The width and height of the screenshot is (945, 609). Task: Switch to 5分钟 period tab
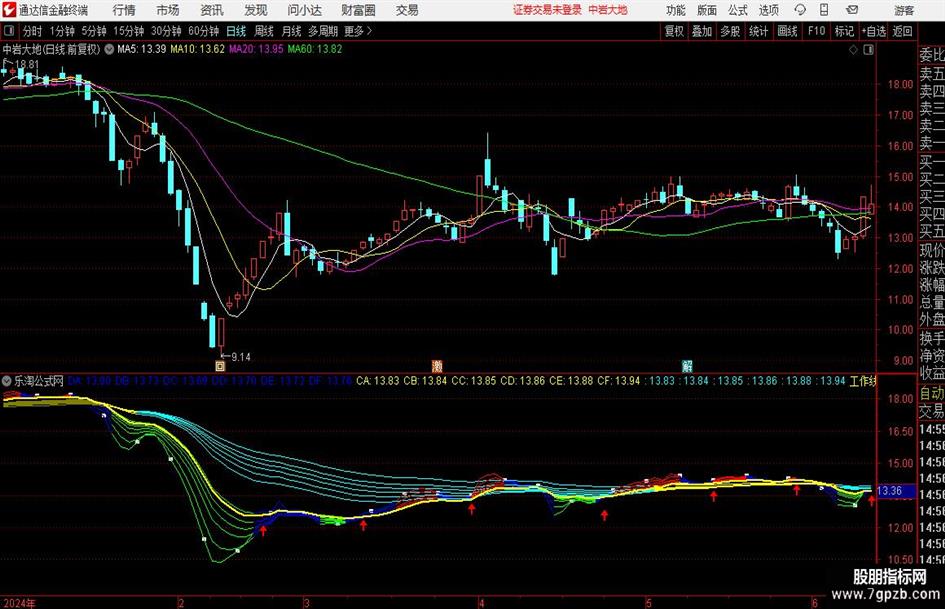(x=94, y=31)
